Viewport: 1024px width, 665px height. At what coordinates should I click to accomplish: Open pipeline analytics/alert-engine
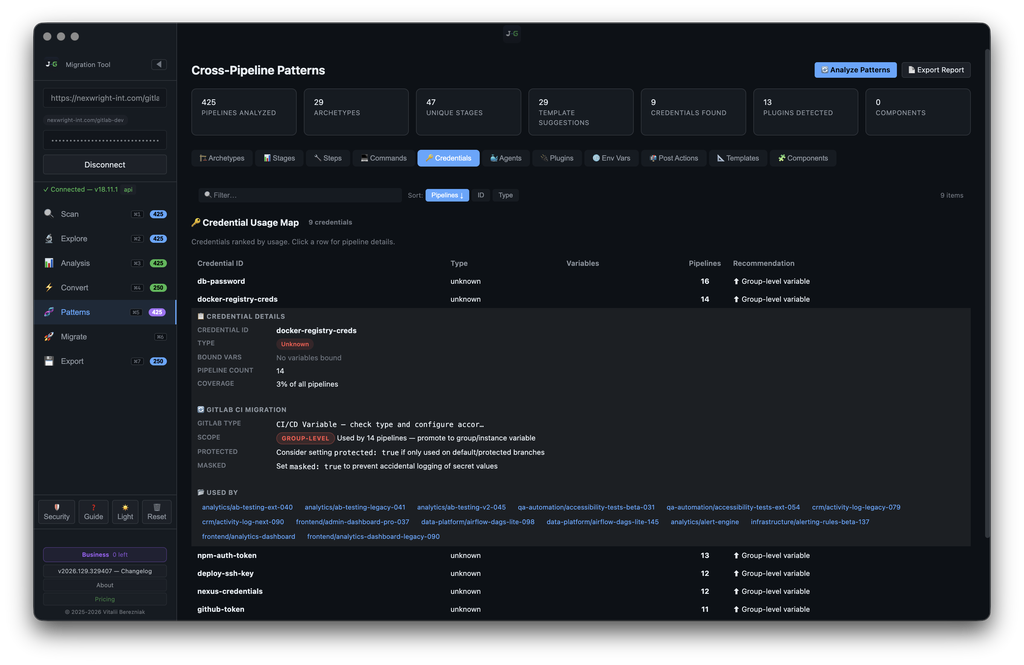(705, 522)
